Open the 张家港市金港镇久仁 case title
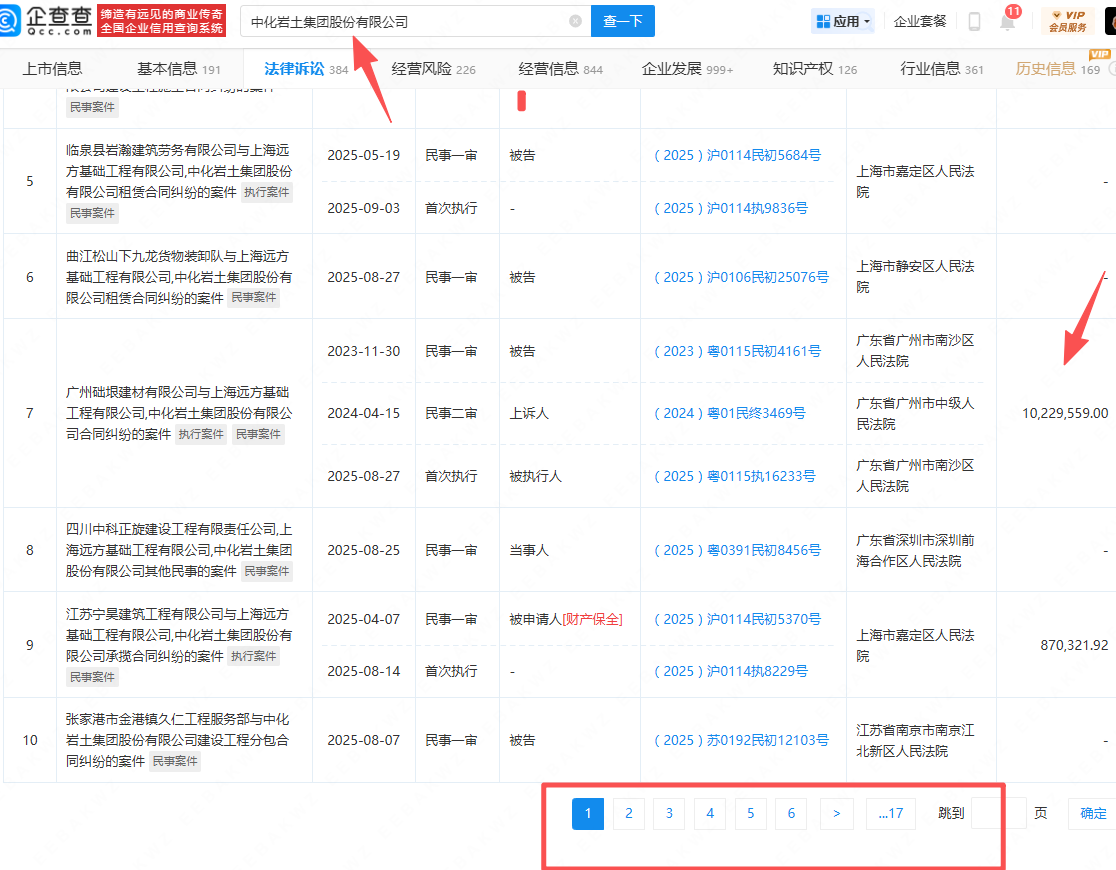This screenshot has height=870, width=1116. click(x=177, y=740)
